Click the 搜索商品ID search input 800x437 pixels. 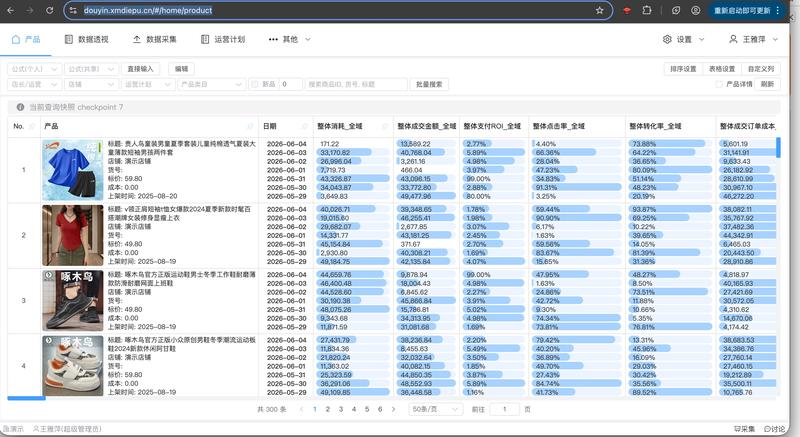[356, 84]
